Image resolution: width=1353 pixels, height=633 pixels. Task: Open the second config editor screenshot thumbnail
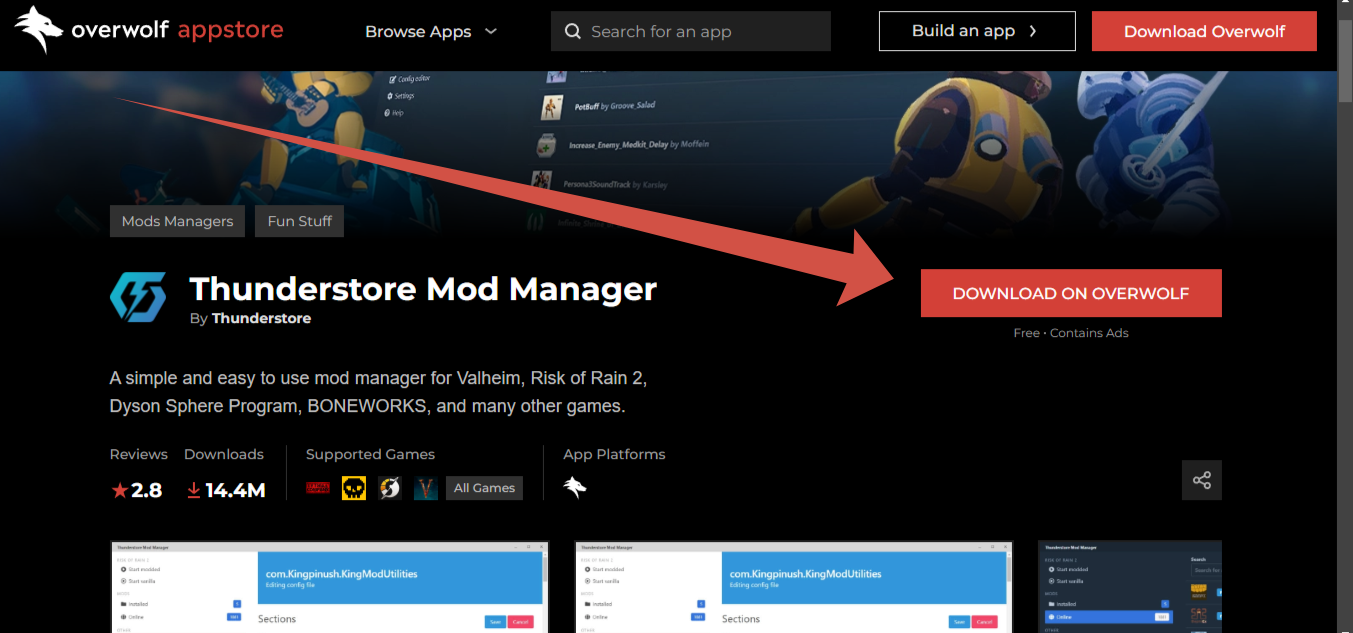click(794, 587)
